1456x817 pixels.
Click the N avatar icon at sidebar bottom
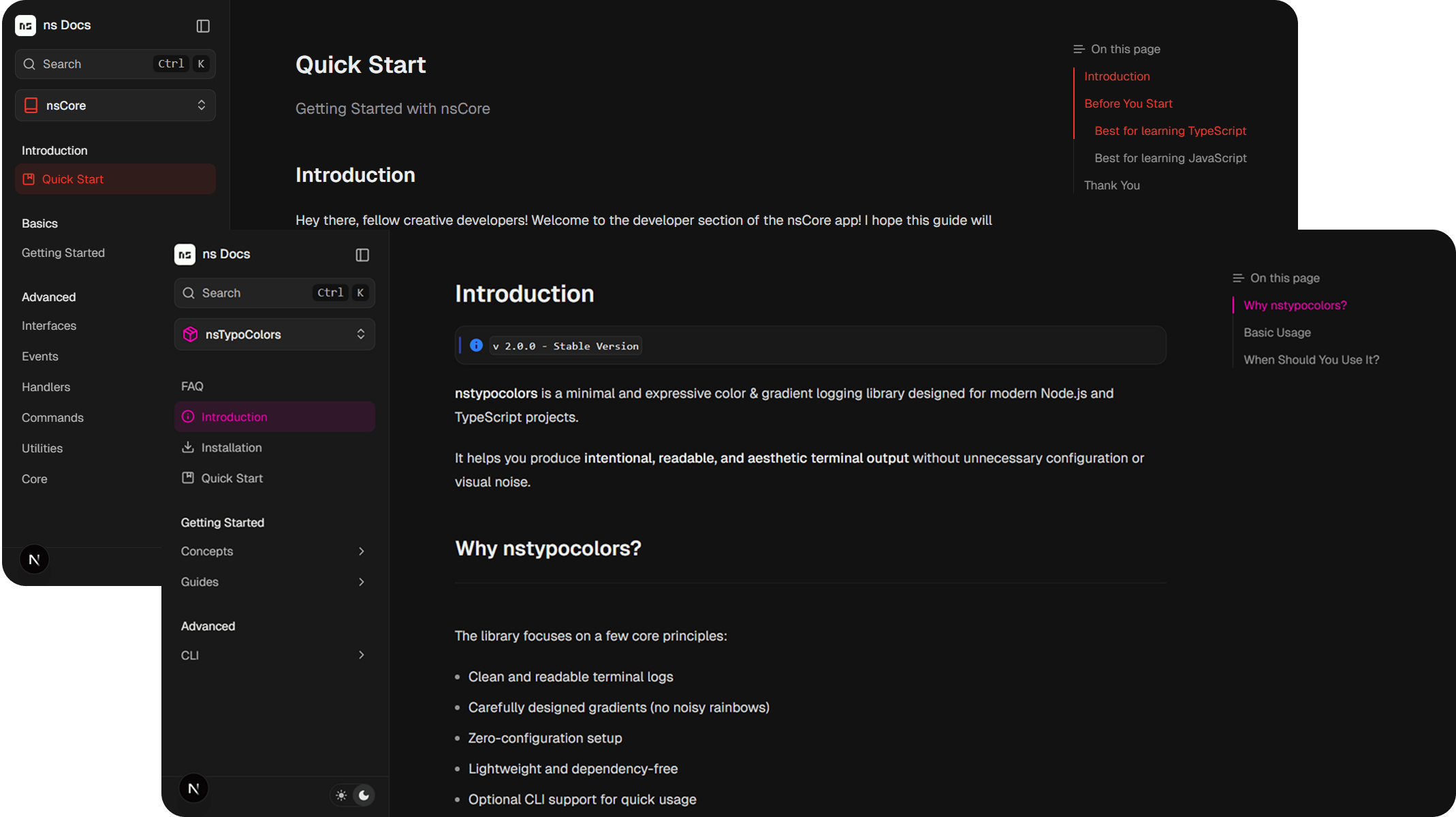coord(193,788)
